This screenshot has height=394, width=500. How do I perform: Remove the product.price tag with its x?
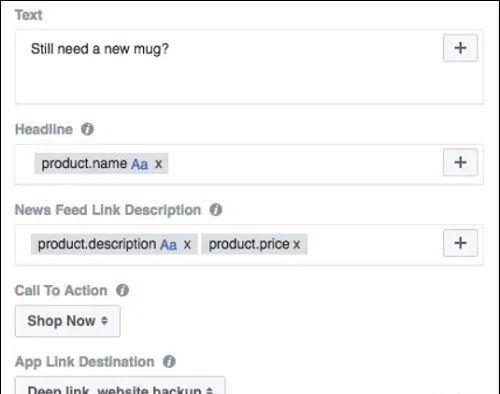(x=297, y=245)
